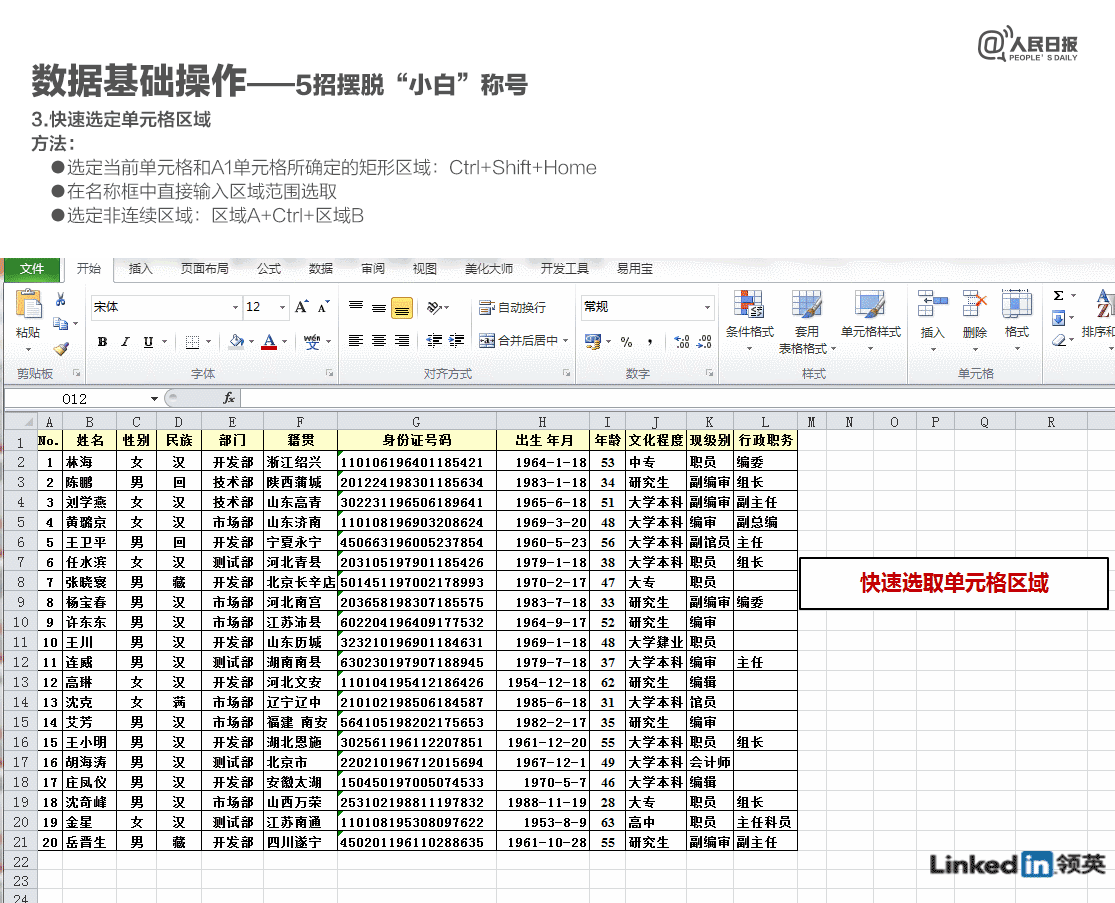
Task: Open 条件格式 conditional formatting
Action: coord(749,320)
